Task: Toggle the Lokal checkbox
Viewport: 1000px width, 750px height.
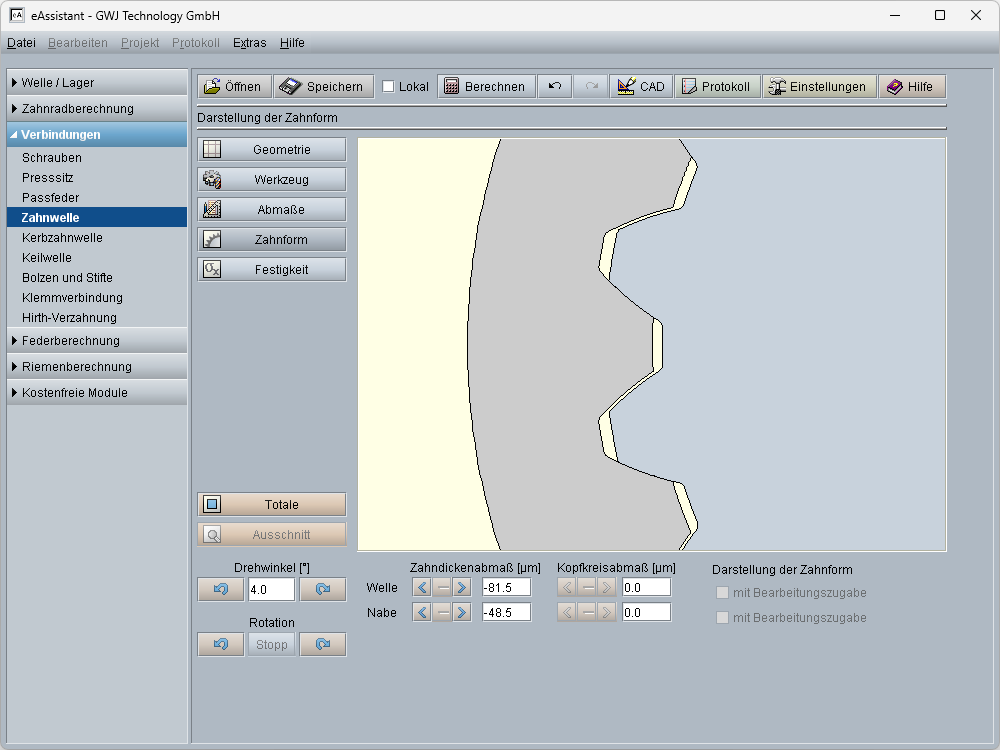Action: [389, 87]
